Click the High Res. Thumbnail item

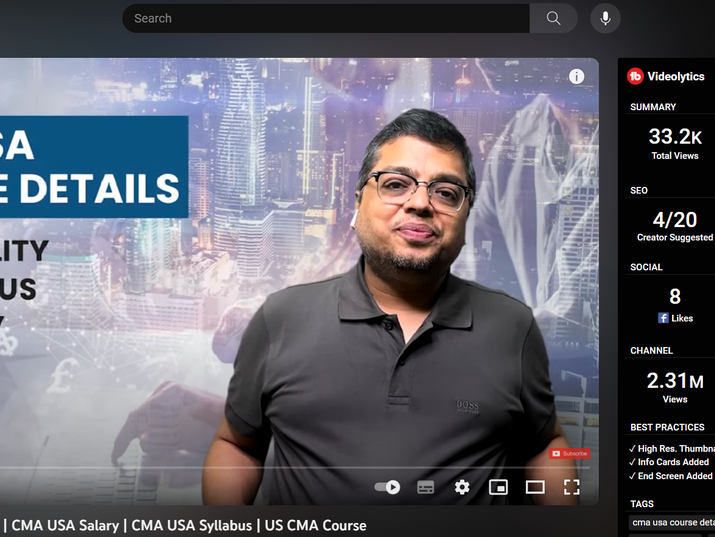point(672,449)
